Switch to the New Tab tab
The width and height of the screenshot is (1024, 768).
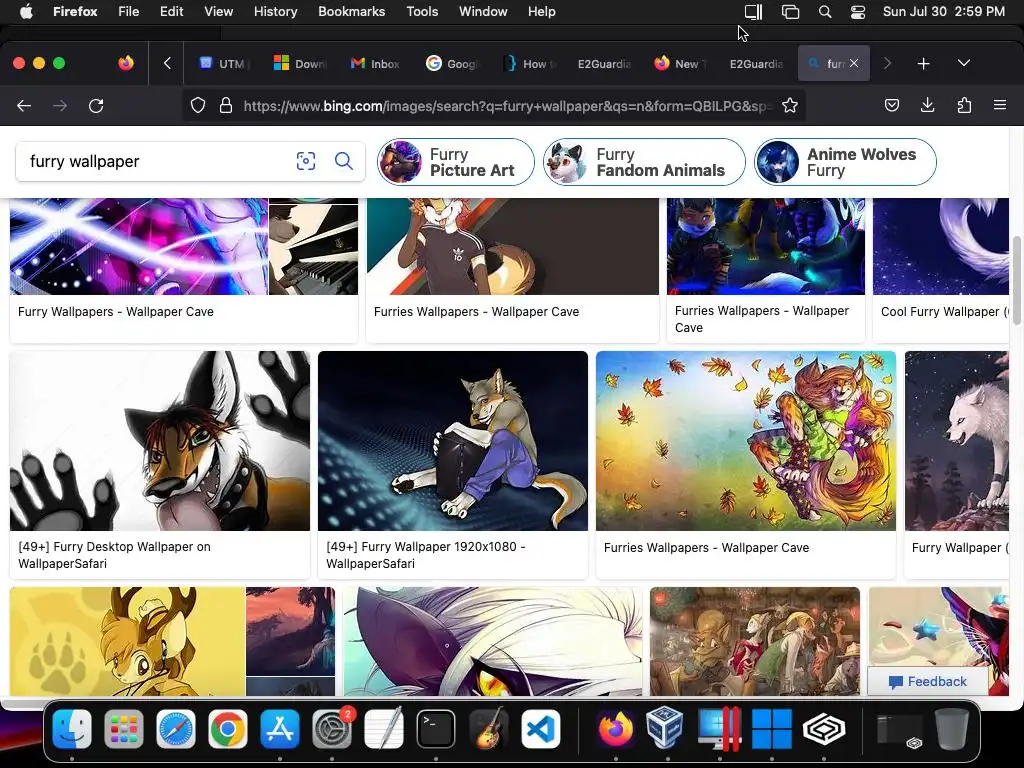coord(680,64)
